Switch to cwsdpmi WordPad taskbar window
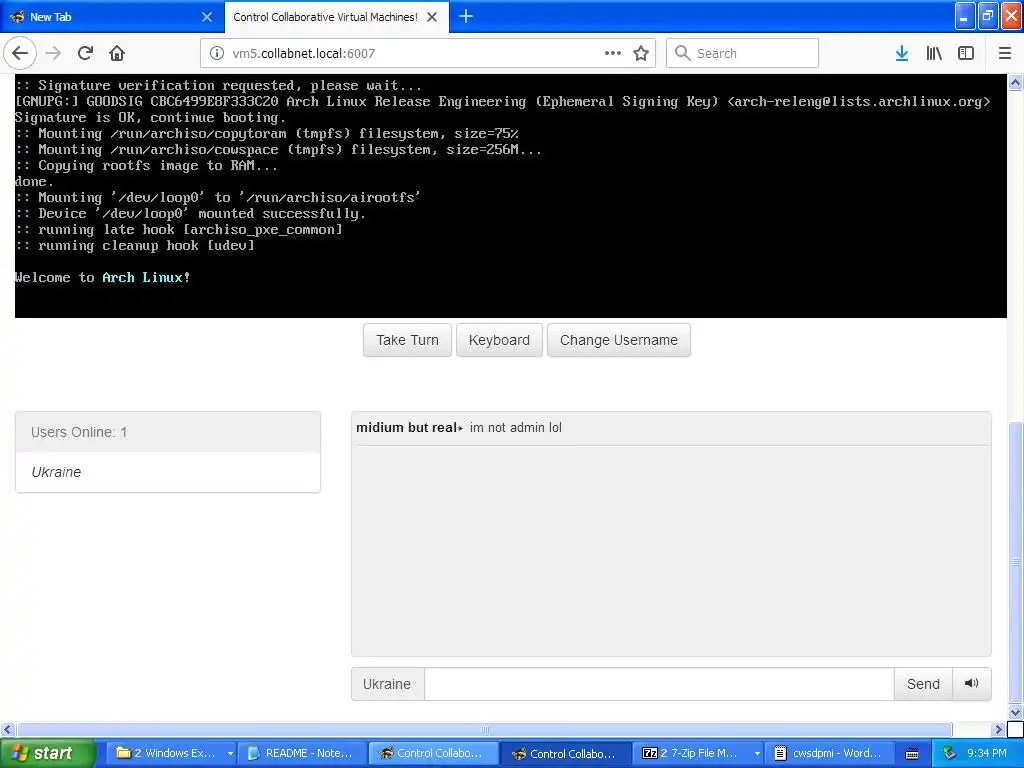 (829, 753)
